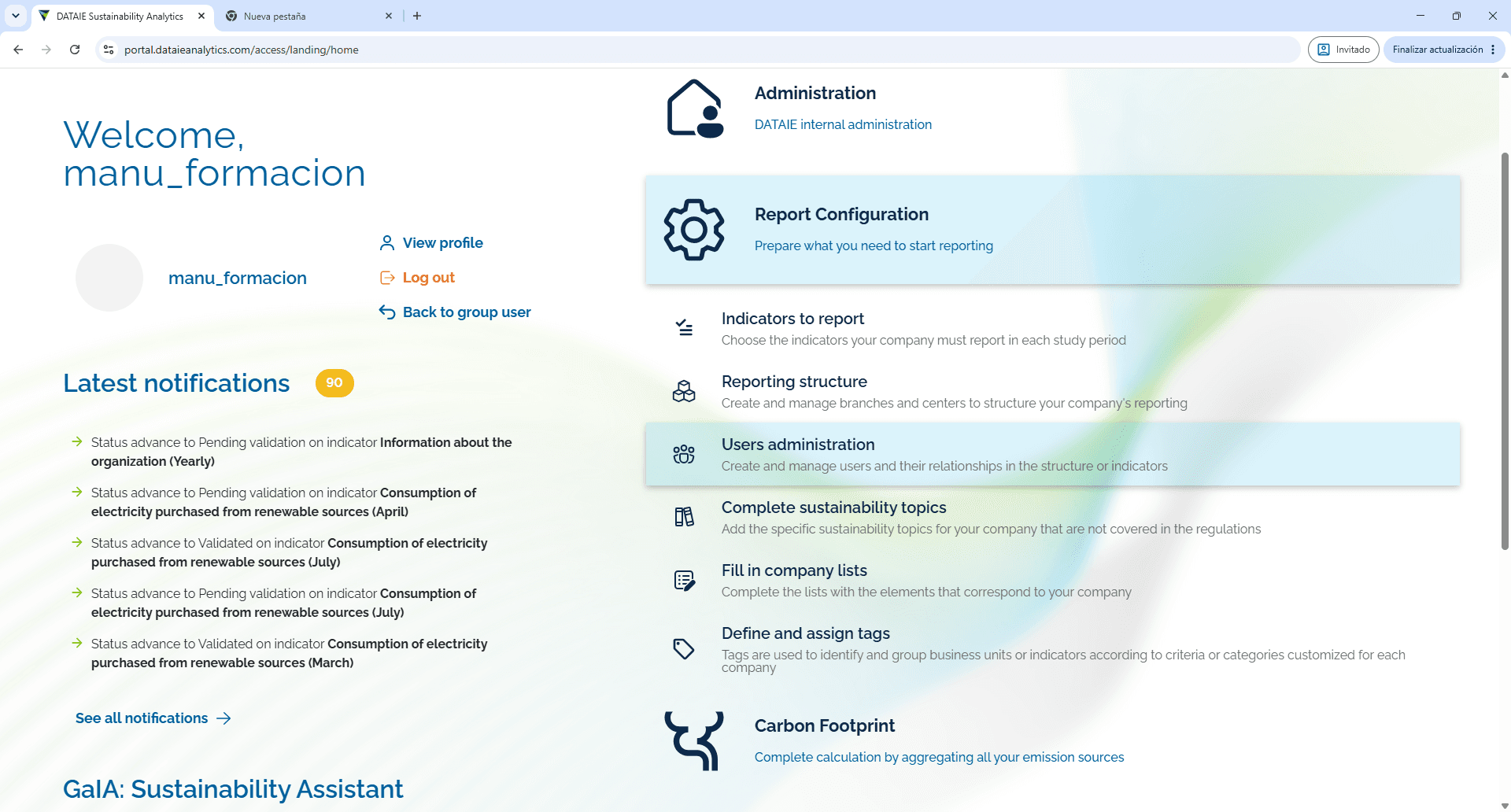Click the Fill in company lists icon
The width and height of the screenshot is (1511, 812).
point(685,581)
